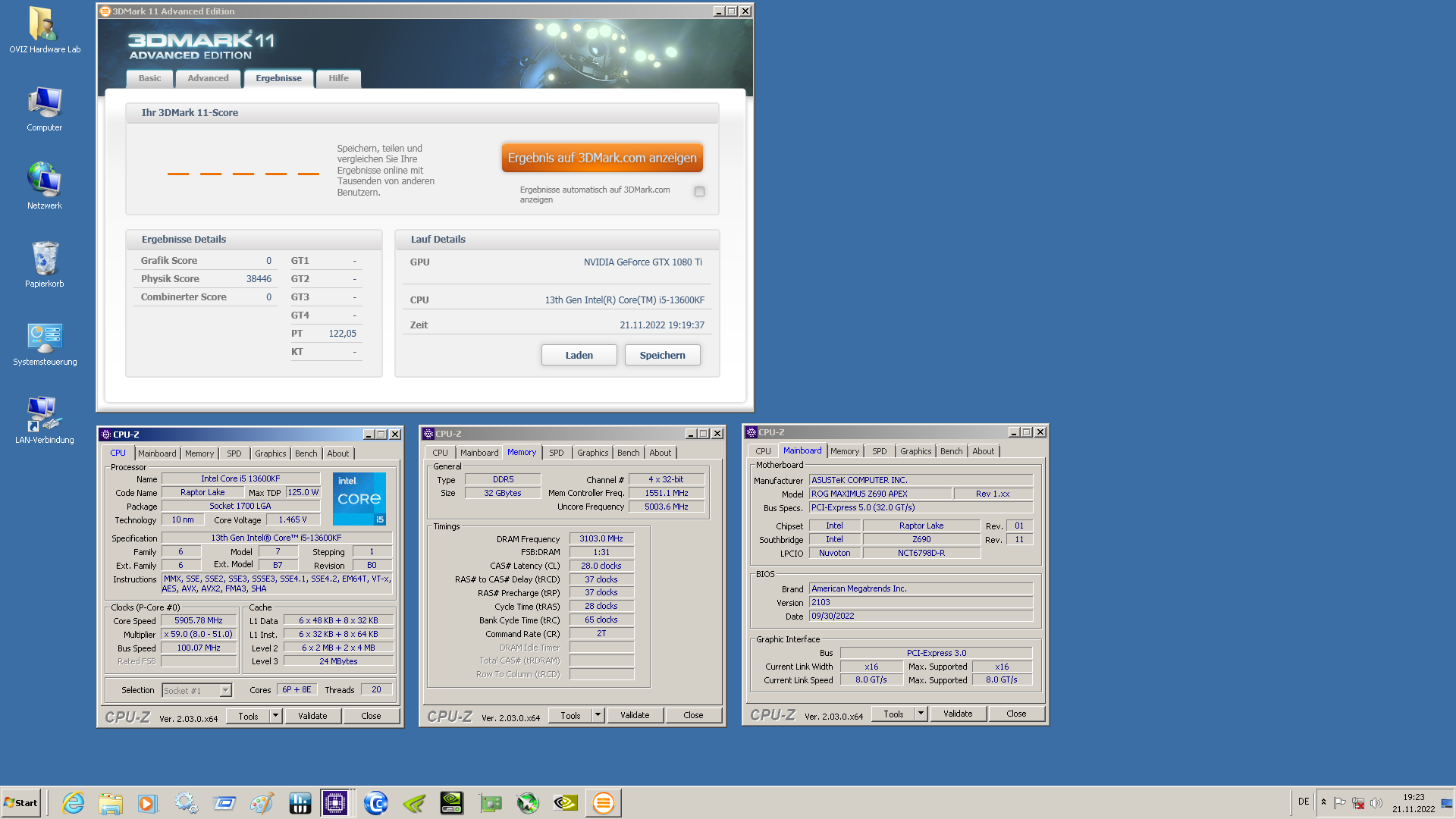Open the Hilfe tab in 3DMark

[x=338, y=78]
